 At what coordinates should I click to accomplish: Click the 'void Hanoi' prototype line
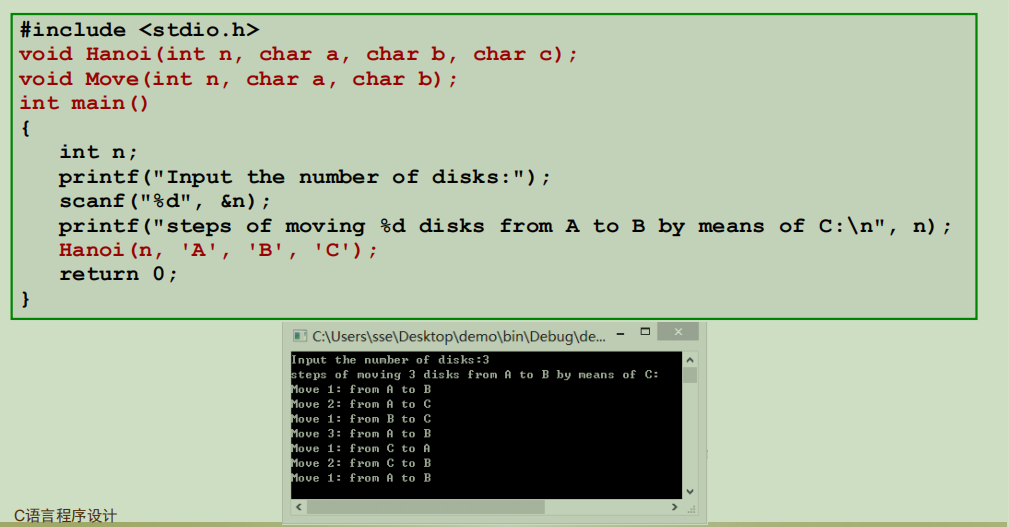(x=299, y=55)
